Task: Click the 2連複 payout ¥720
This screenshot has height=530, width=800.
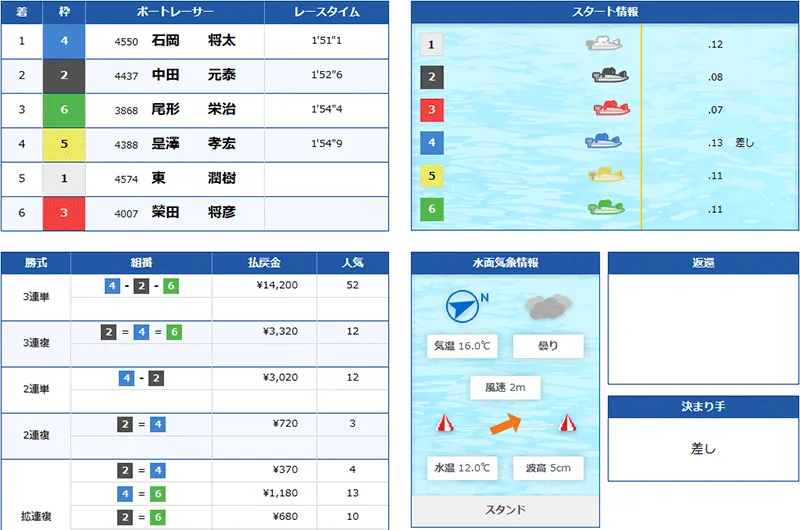Action: 285,423
